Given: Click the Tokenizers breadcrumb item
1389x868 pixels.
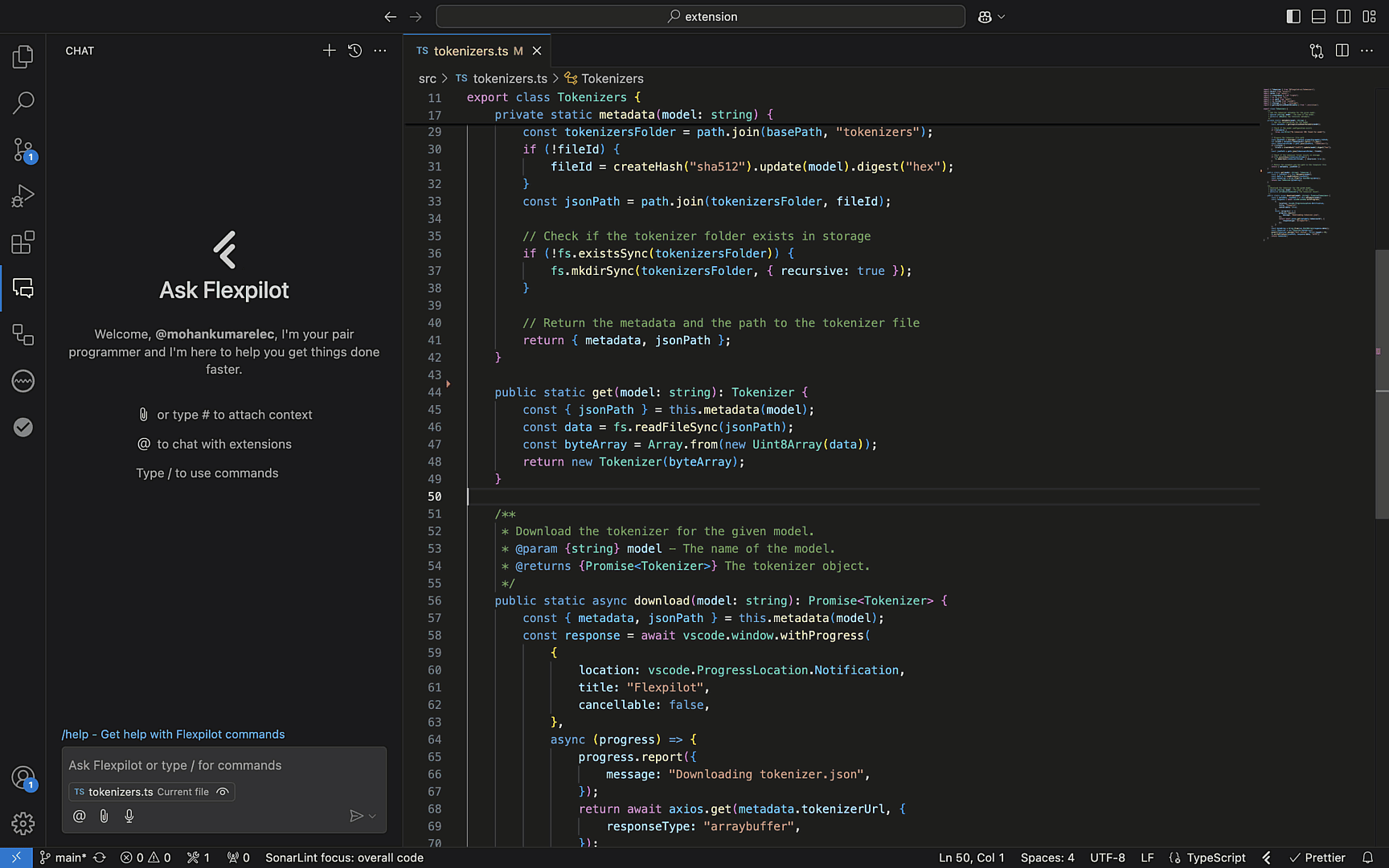Looking at the screenshot, I should click(612, 78).
